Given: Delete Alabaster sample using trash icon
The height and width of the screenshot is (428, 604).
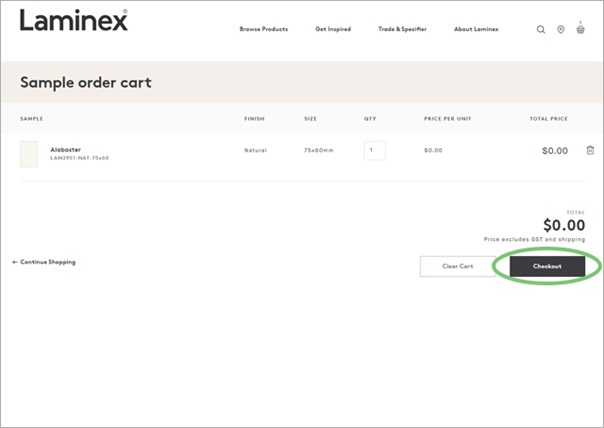Looking at the screenshot, I should (x=590, y=151).
